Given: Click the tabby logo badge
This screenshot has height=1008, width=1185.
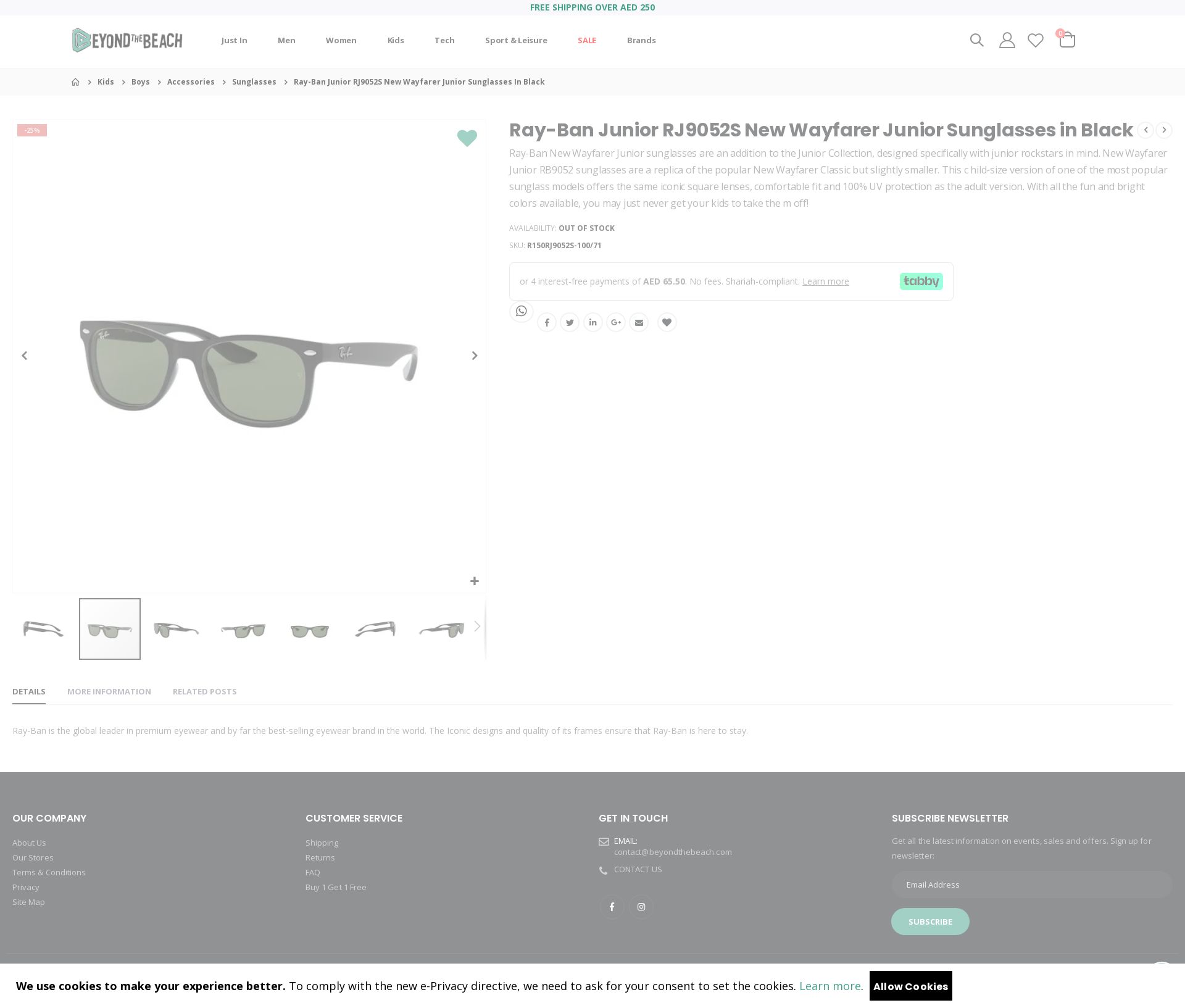Looking at the screenshot, I should click(x=921, y=281).
